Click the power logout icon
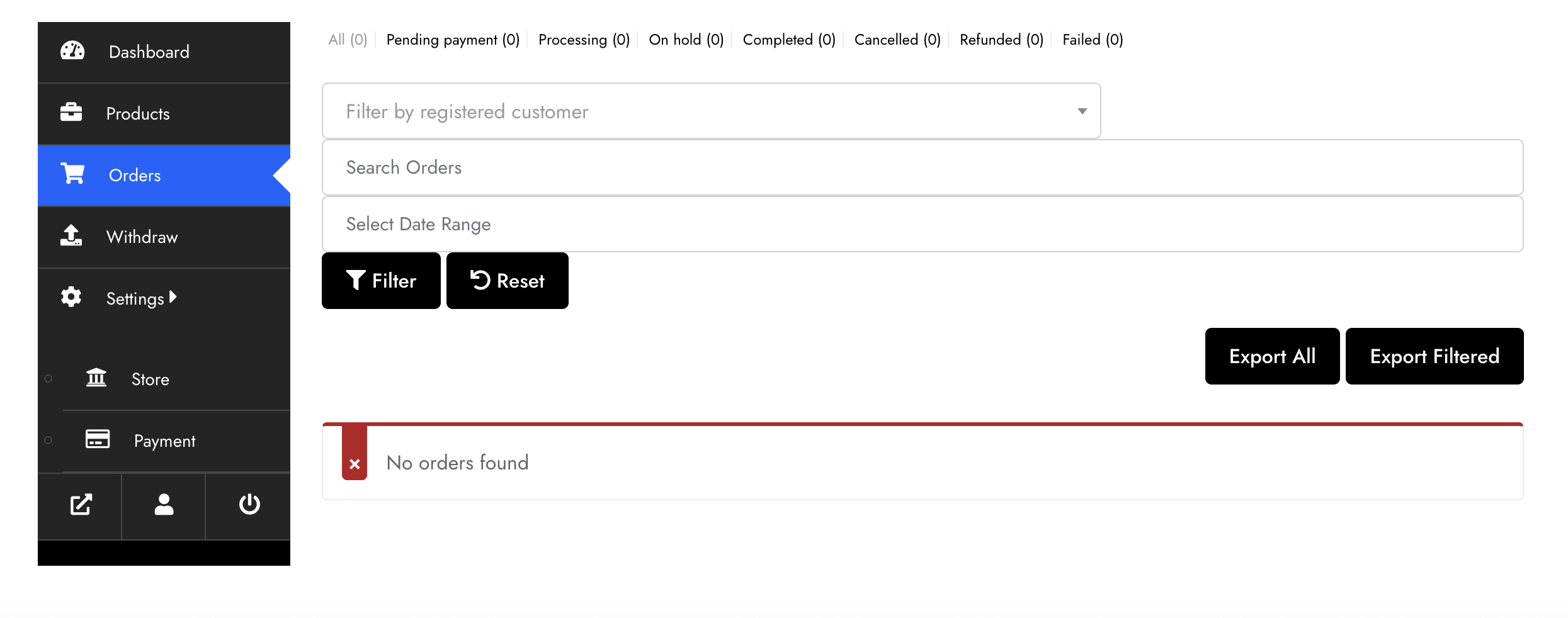Image resolution: width=1568 pixels, height=618 pixels. pyautogui.click(x=249, y=505)
